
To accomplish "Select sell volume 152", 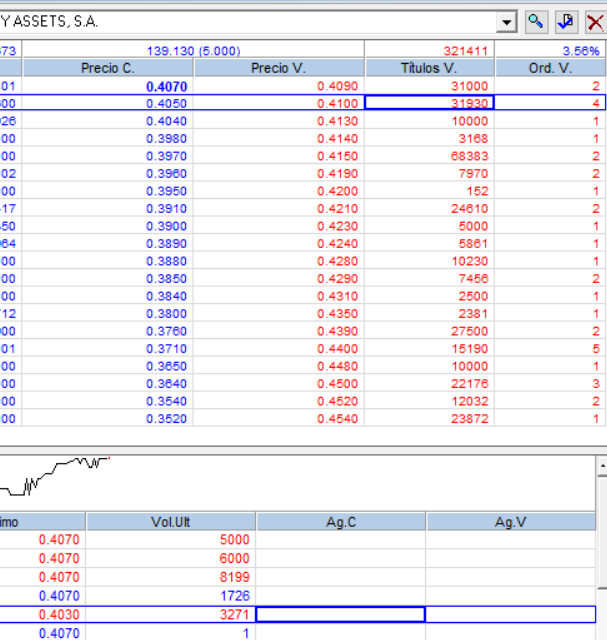I will [x=477, y=191].
